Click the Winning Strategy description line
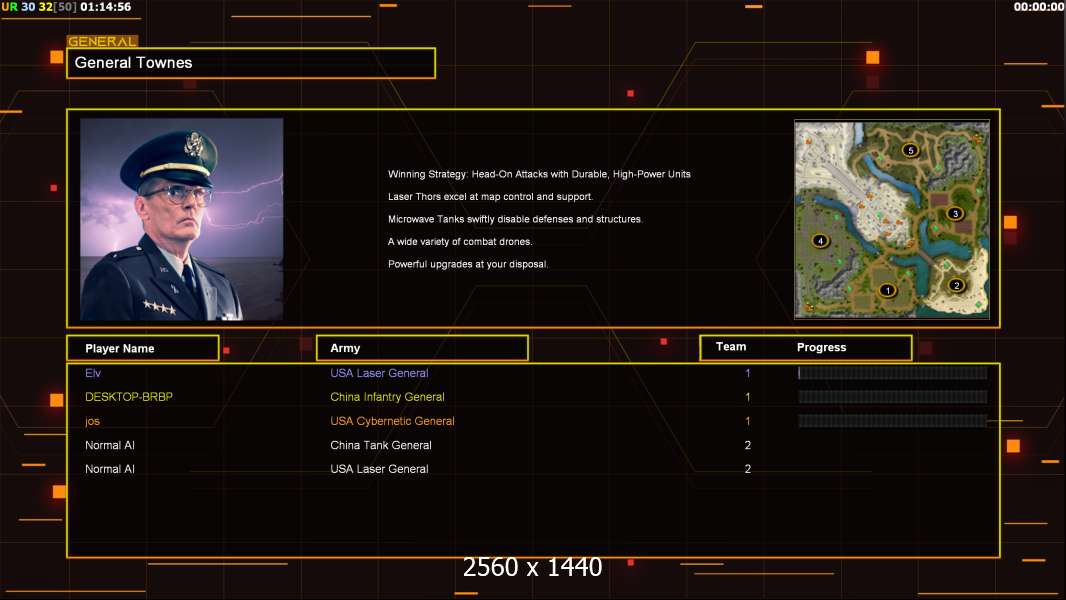The width and height of the screenshot is (1066, 600). (539, 174)
